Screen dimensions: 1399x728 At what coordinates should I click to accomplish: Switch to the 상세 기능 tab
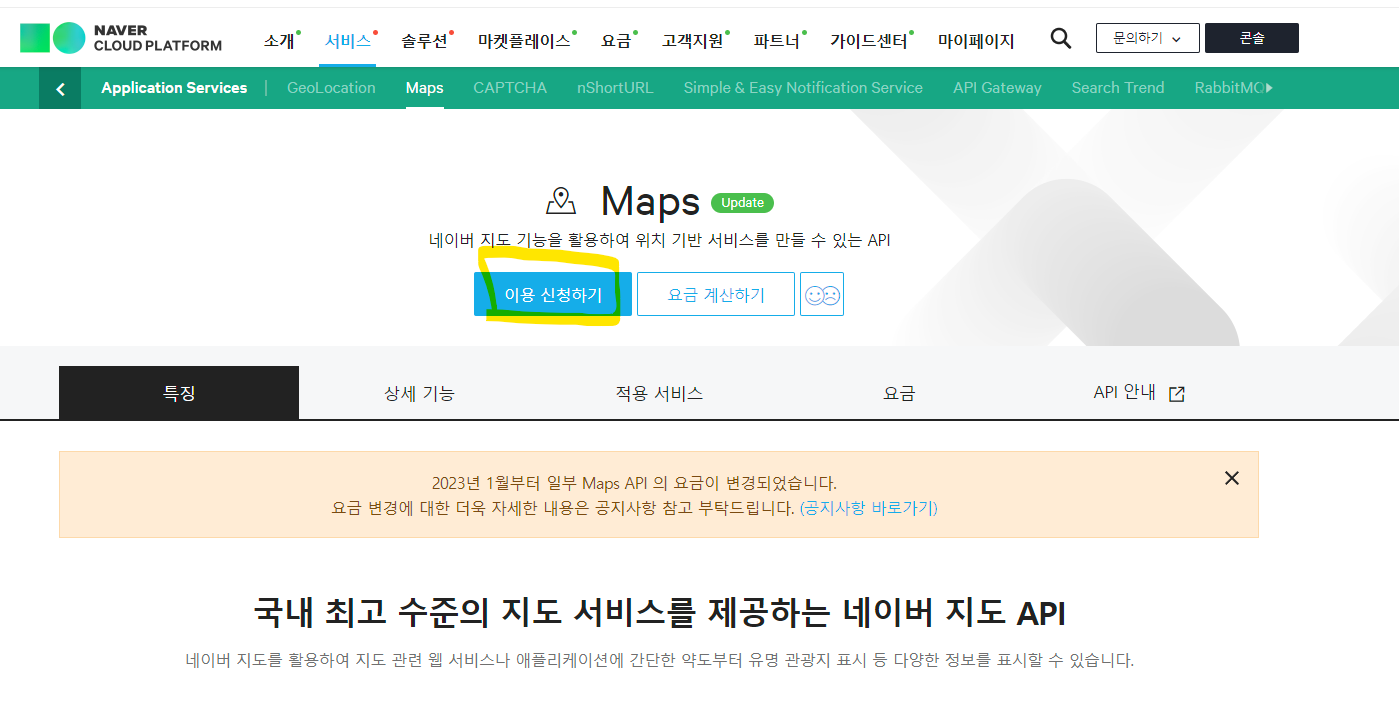(419, 393)
